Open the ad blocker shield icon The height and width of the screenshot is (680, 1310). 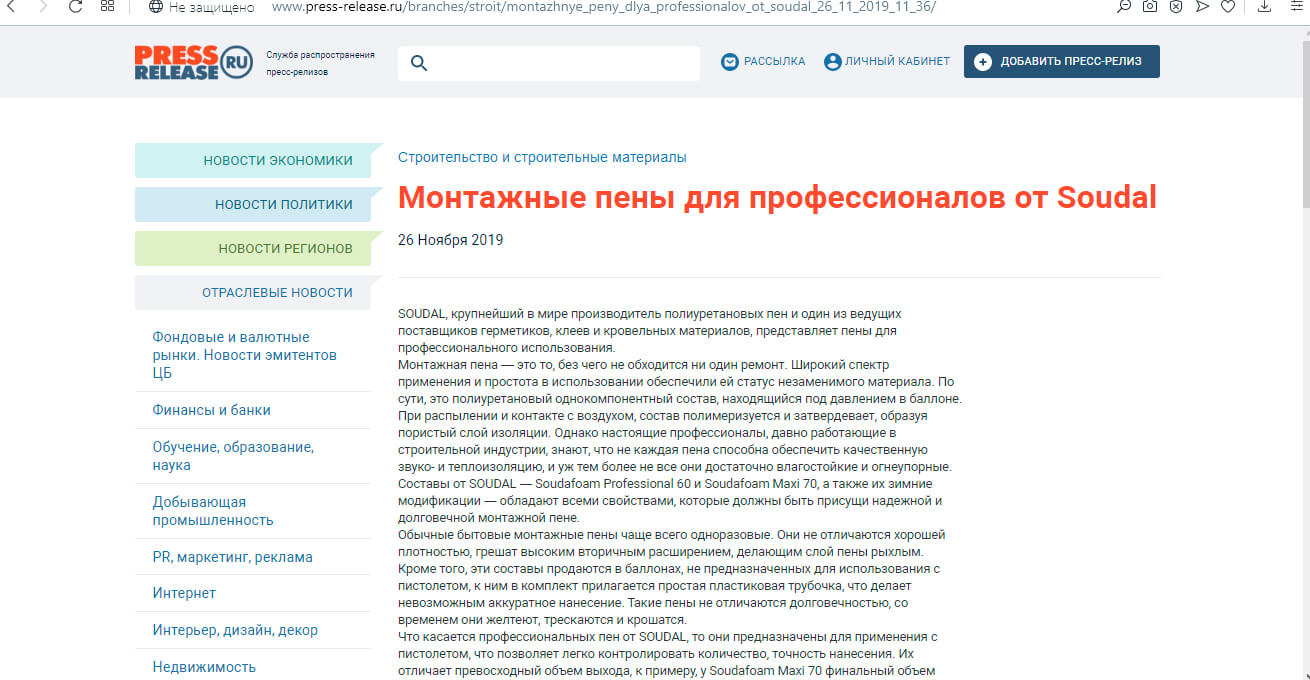[1177, 7]
